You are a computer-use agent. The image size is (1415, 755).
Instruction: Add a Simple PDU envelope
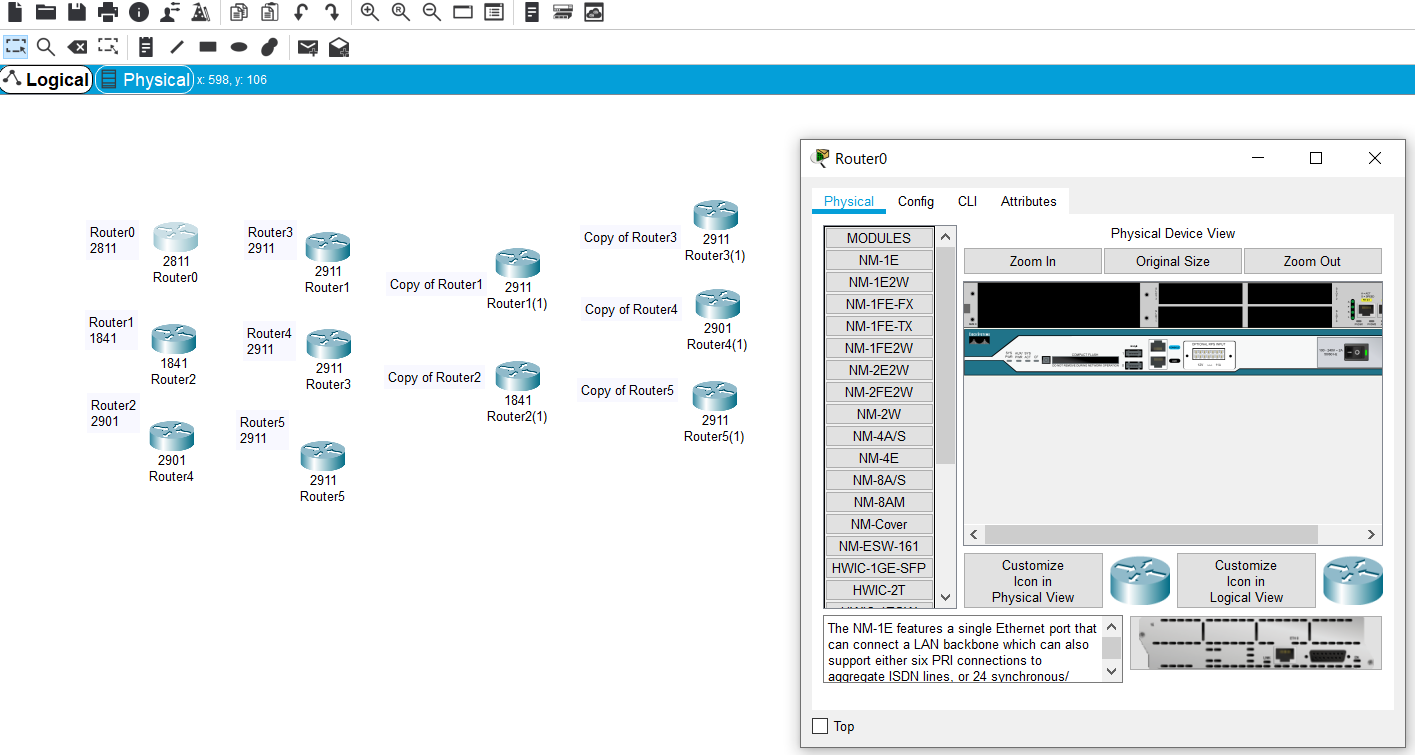coord(308,46)
